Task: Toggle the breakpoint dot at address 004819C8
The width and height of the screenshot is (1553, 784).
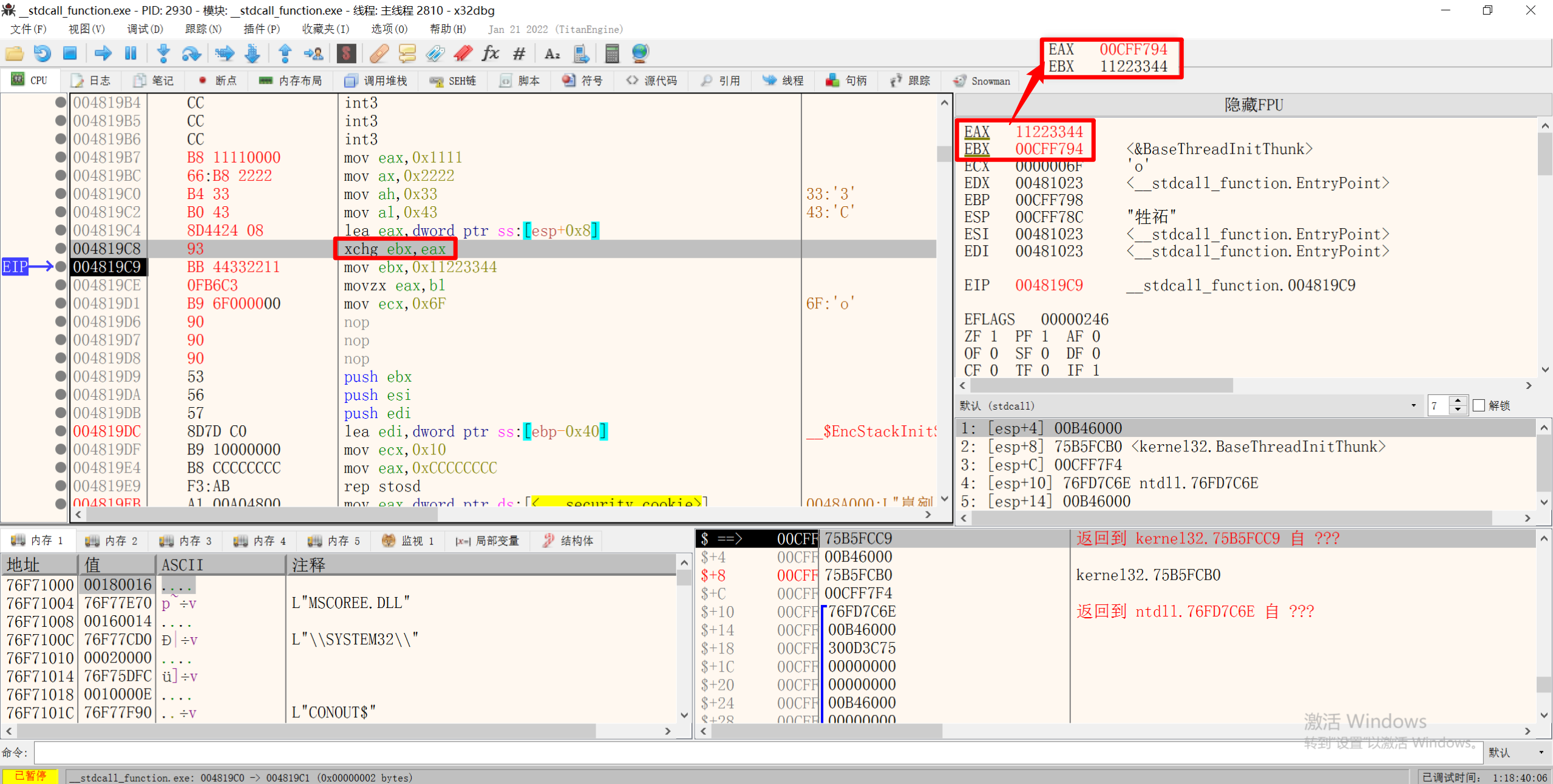Action: 60,248
